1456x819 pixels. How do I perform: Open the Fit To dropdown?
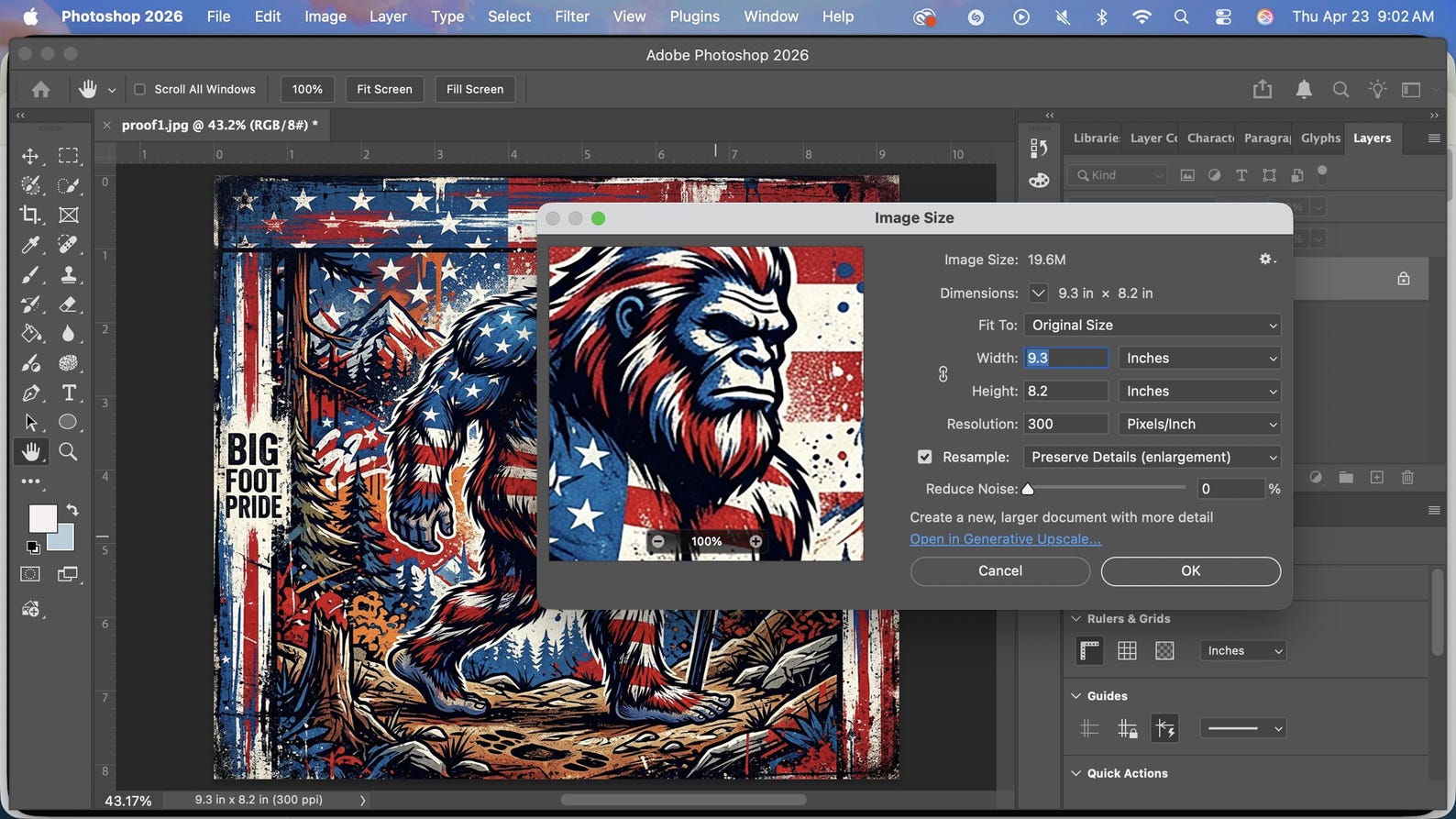click(1153, 325)
